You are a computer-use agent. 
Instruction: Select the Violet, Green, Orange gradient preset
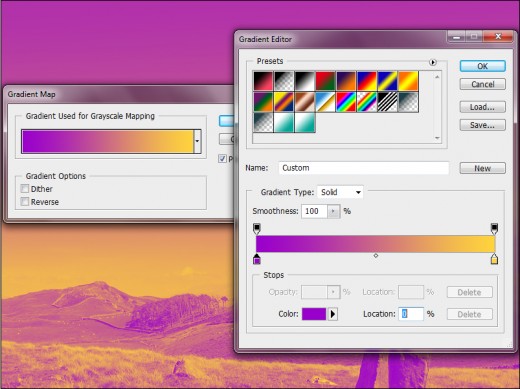click(263, 102)
